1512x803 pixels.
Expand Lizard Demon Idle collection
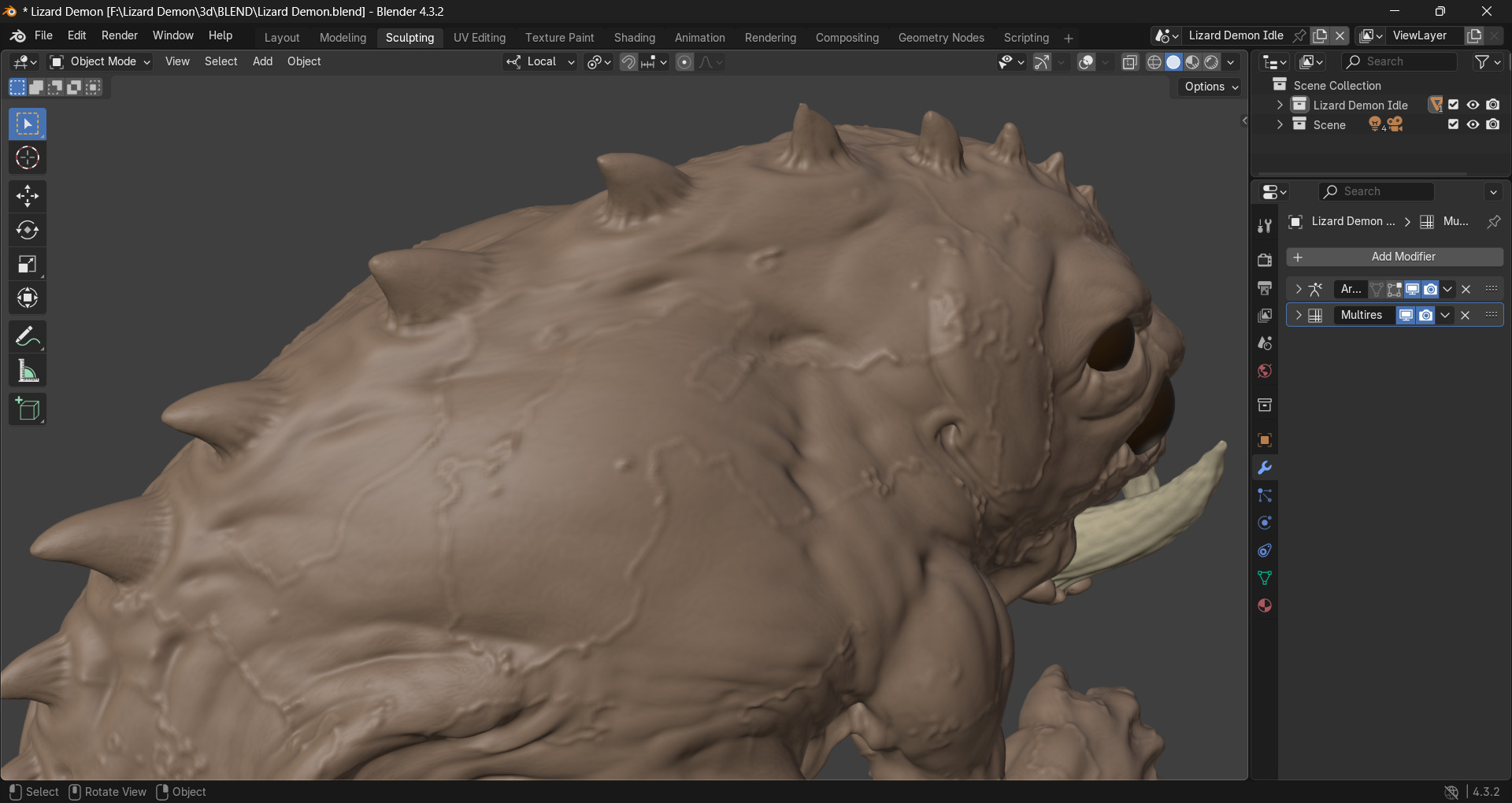[x=1280, y=105]
